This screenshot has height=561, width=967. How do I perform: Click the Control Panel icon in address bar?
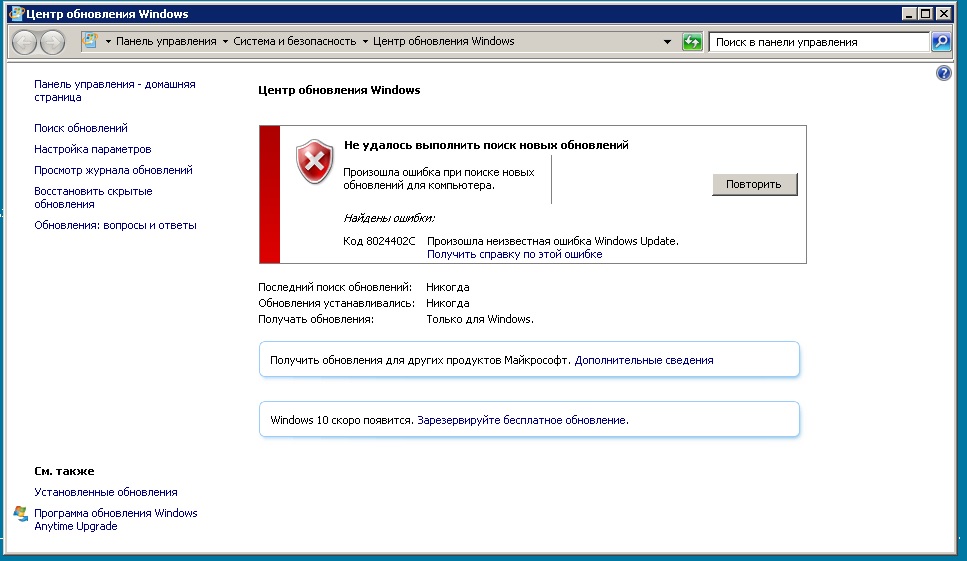(90, 41)
